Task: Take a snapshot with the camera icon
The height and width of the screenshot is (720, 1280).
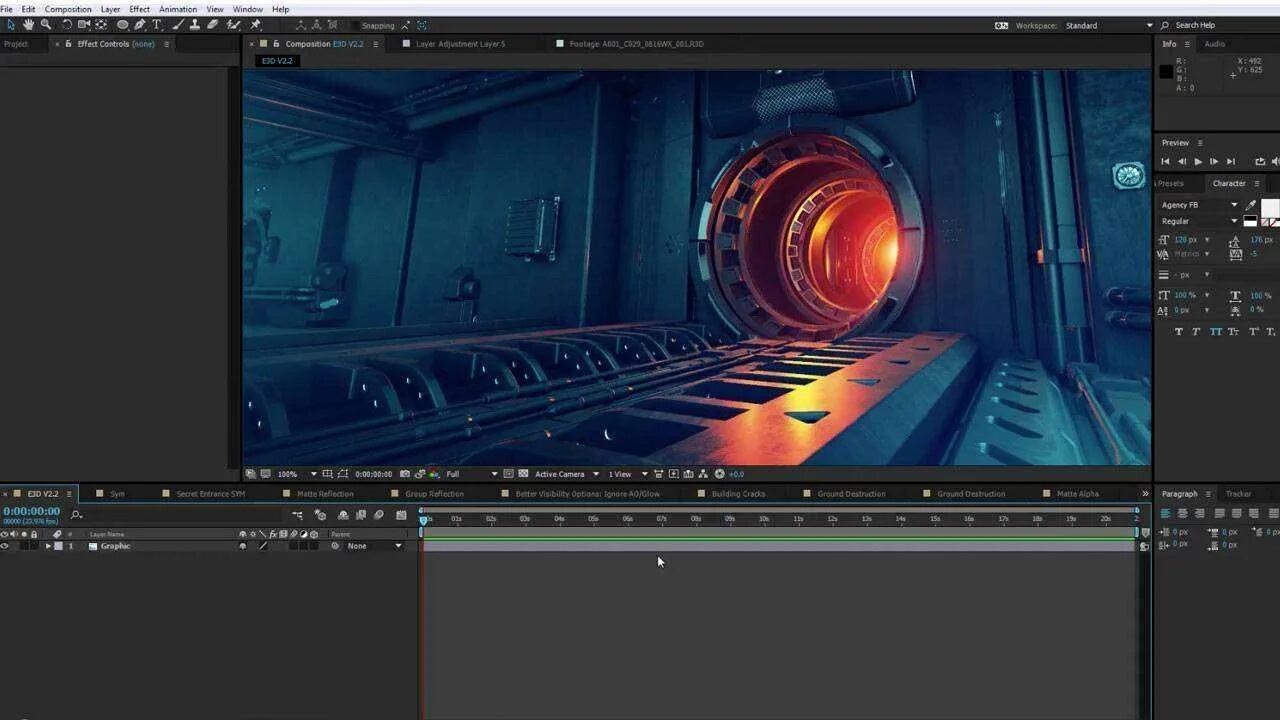Action: pyautogui.click(x=405, y=474)
